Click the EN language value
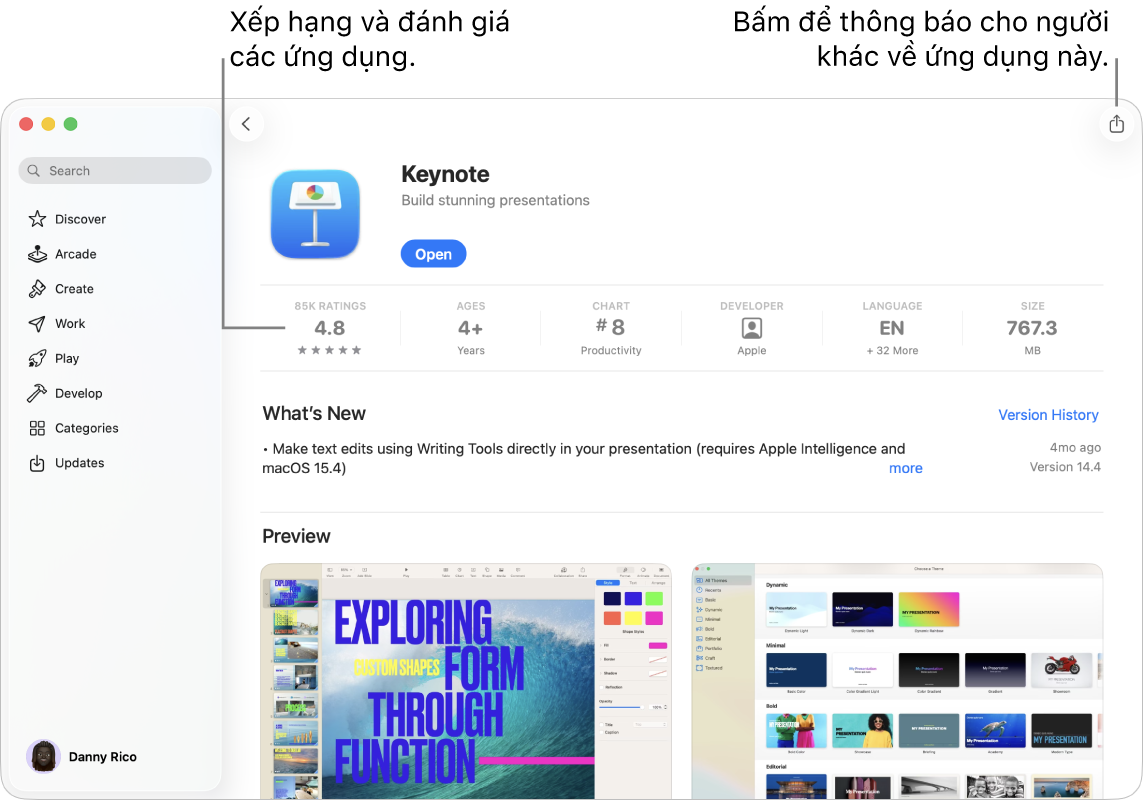The width and height of the screenshot is (1144, 803). [x=892, y=328]
